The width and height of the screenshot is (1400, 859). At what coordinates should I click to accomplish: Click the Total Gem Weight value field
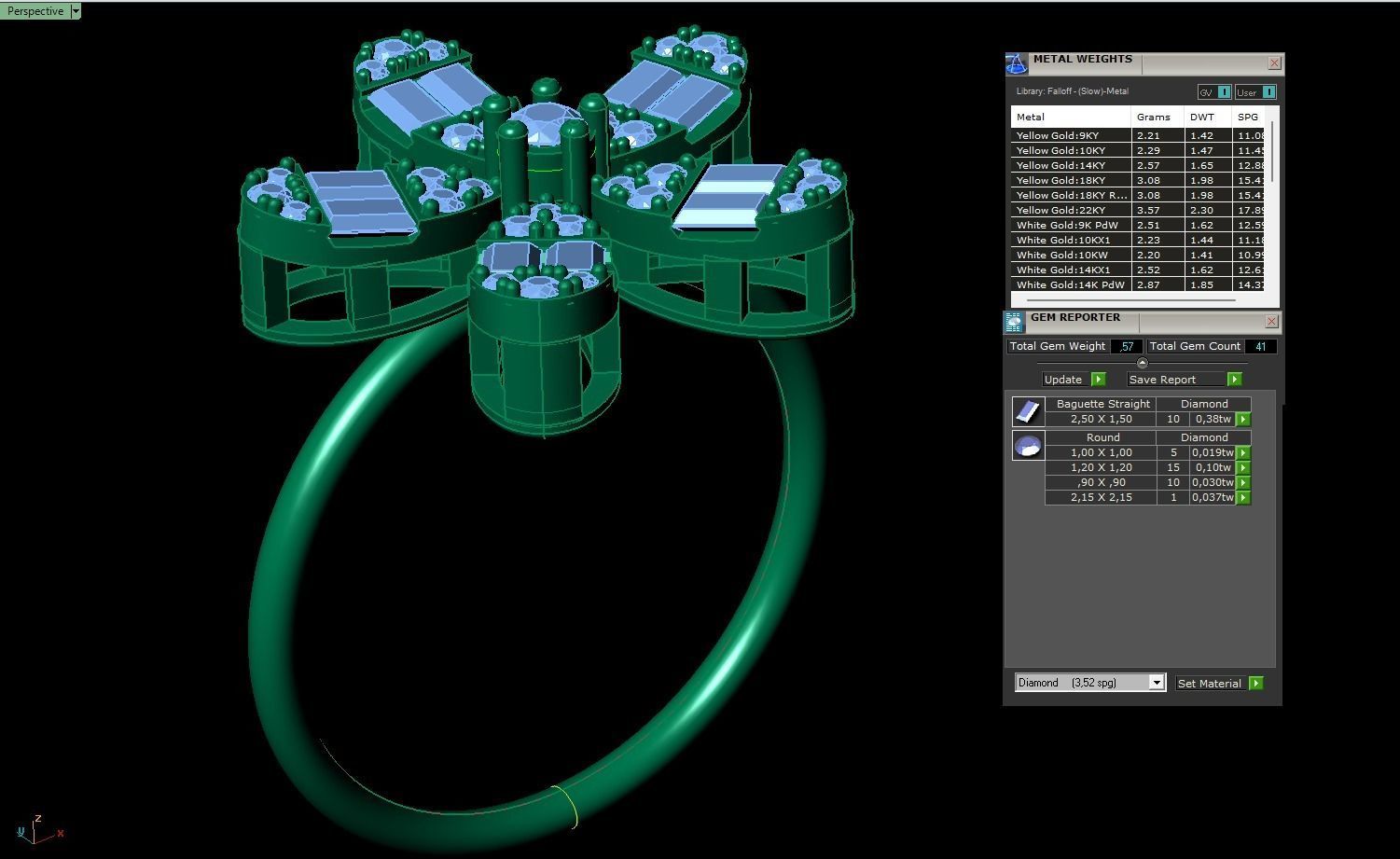[x=1126, y=346]
